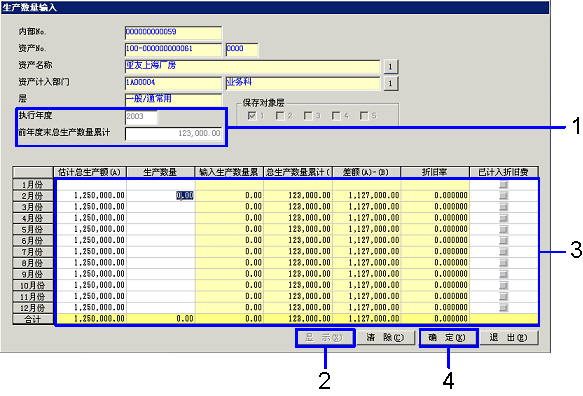Check 保存对象层 checkbox 2
The height and width of the screenshot is (396, 583).
click(280, 116)
